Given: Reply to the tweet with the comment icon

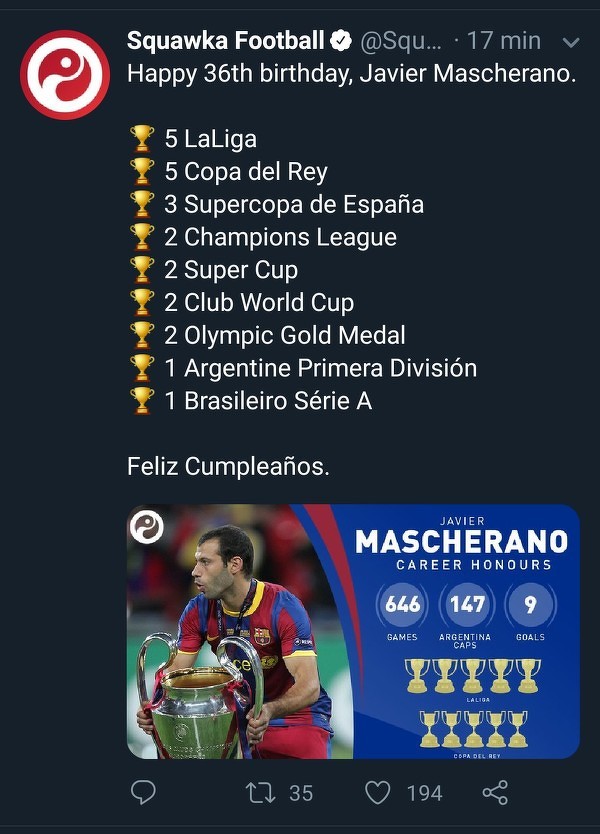Looking at the screenshot, I should pos(144,792).
